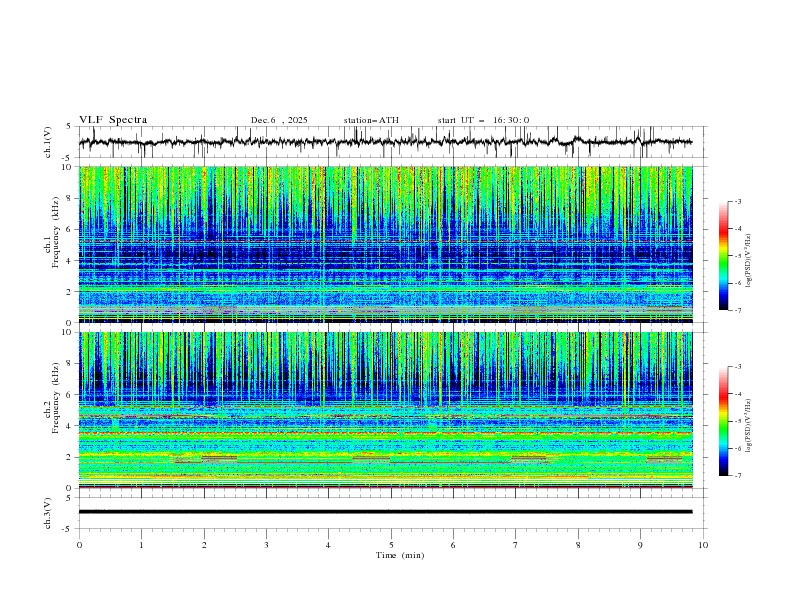Click the "ch.1(V)" waveform axis label
This screenshot has width=792, height=612.
tap(48, 142)
